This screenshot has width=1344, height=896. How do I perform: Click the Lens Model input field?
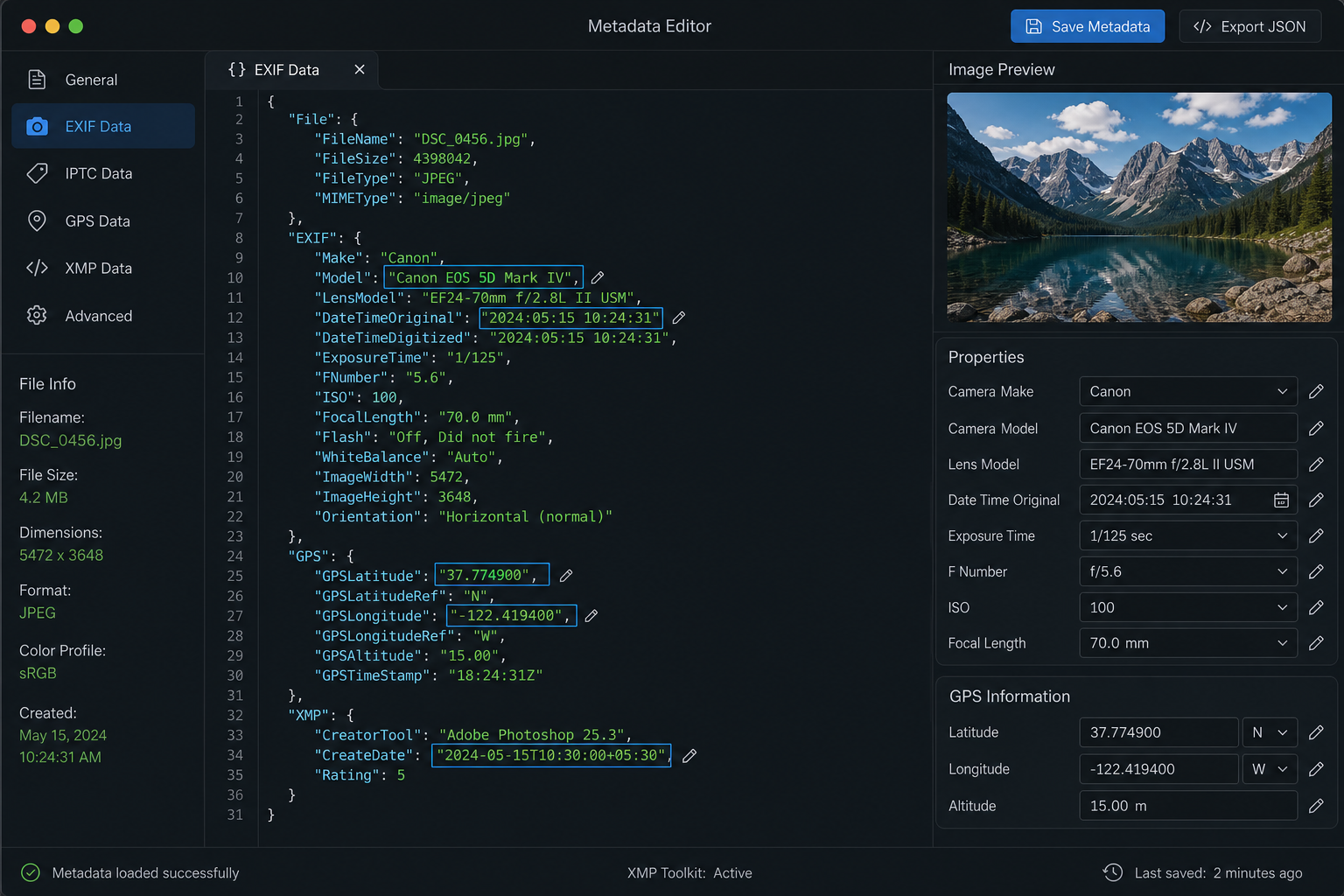pos(1188,465)
